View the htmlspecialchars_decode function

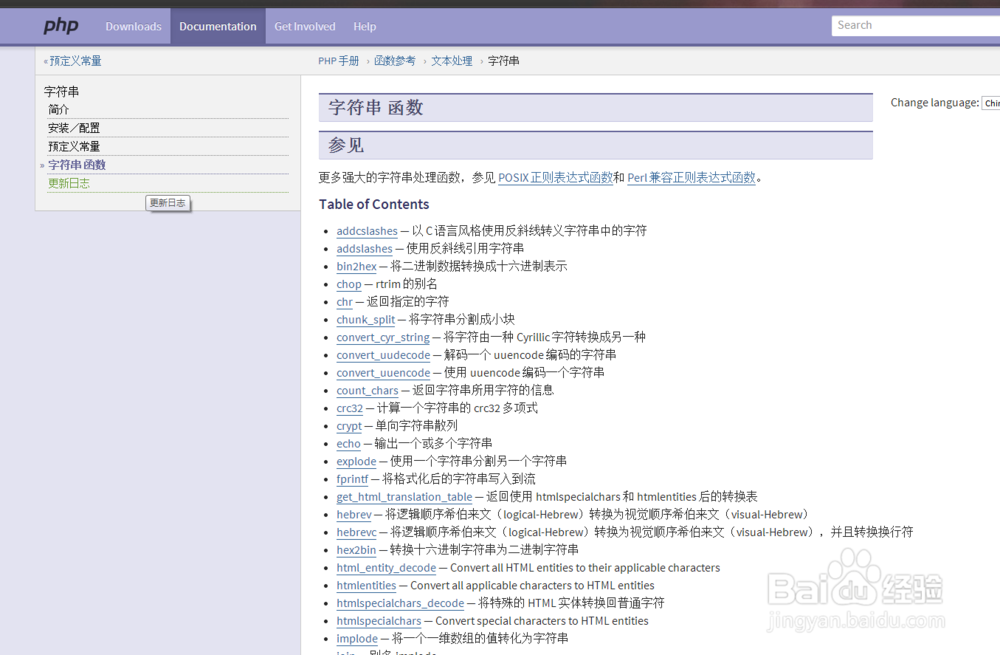click(400, 603)
